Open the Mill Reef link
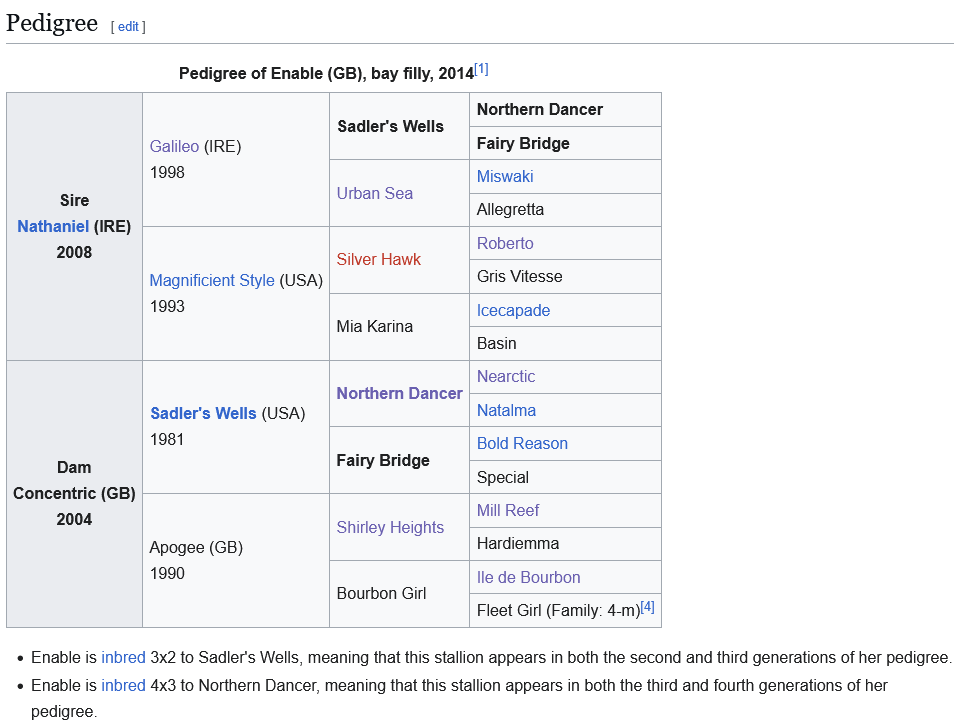Screen dimensions: 966x728 [x=508, y=511]
